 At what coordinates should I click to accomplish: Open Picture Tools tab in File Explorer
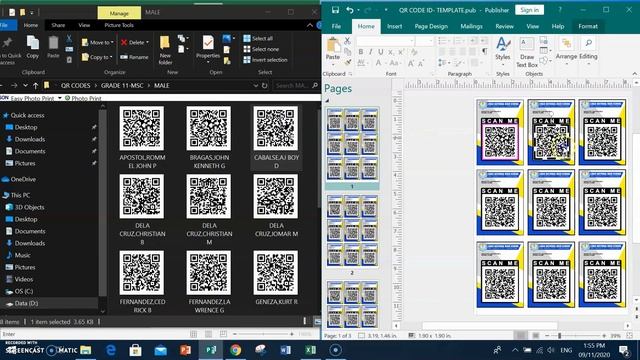pos(119,25)
